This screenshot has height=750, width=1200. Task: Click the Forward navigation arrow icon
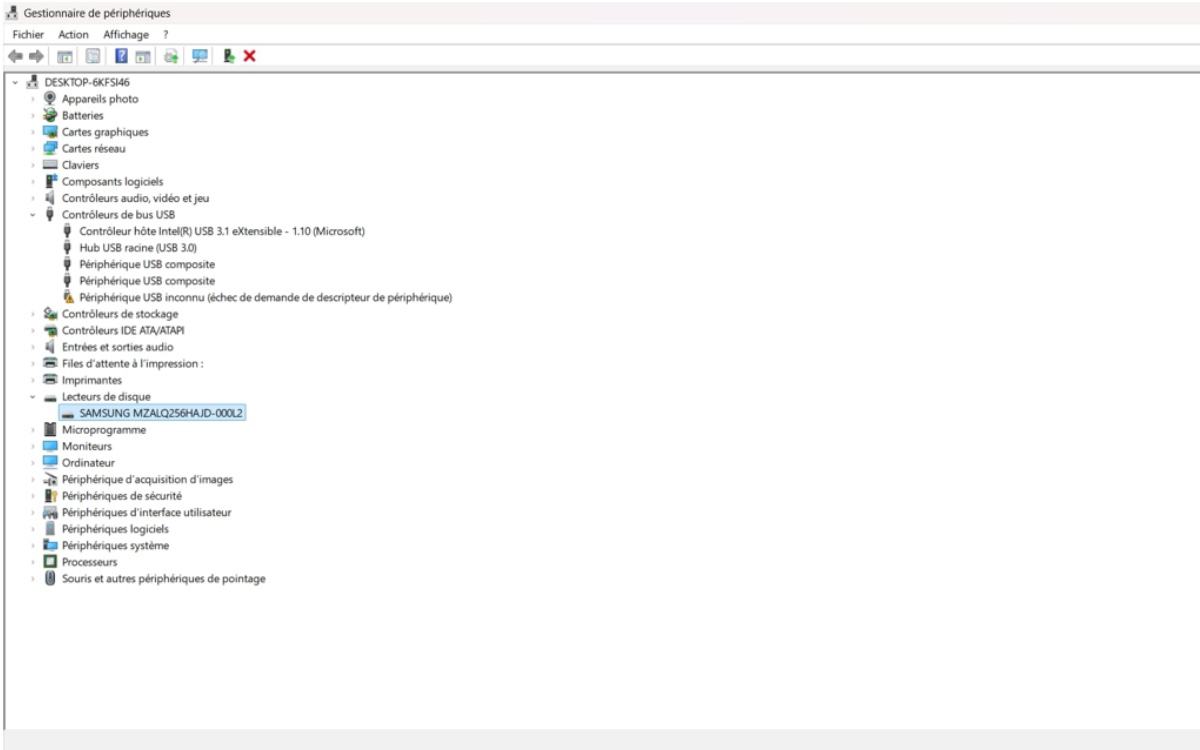[x=37, y=55]
